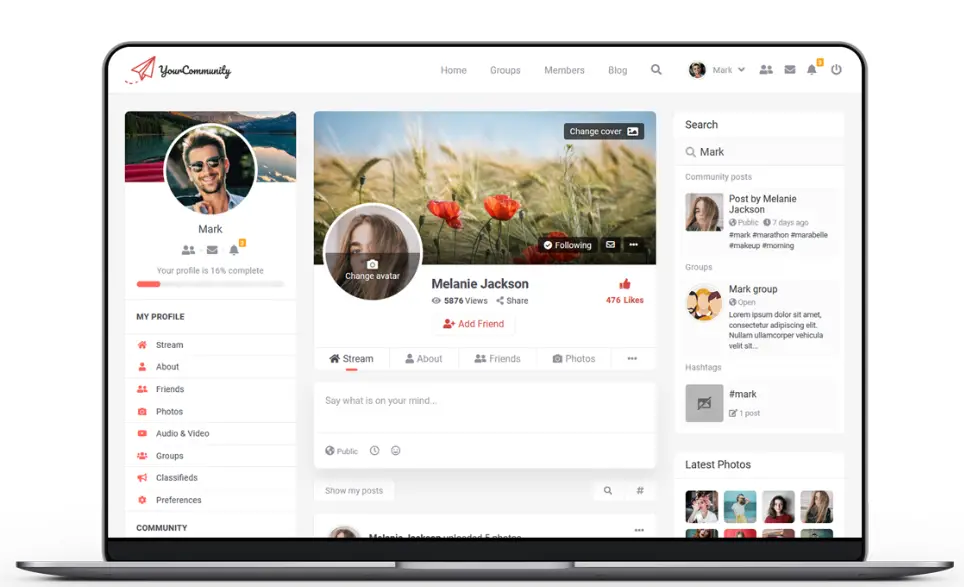Click the Melanie Jackson profile name
Screen dimensions: 964x587
click(480, 284)
